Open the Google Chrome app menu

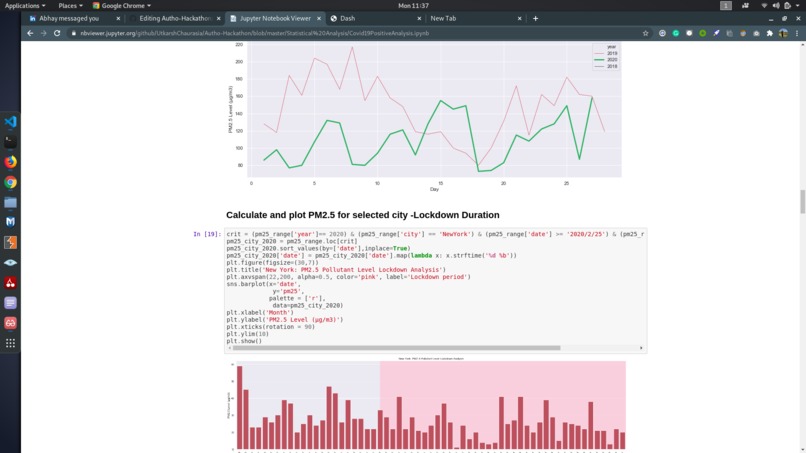pos(122,6)
